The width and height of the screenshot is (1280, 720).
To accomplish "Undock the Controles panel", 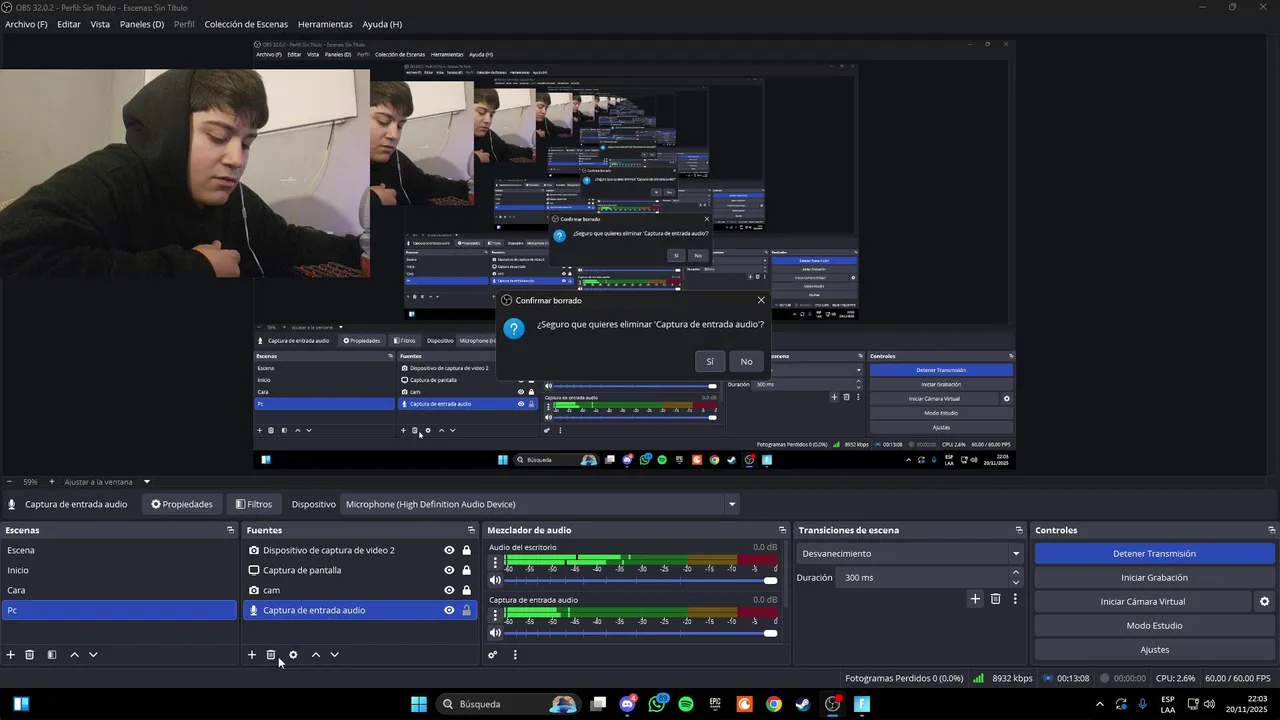I will pos(1271,530).
